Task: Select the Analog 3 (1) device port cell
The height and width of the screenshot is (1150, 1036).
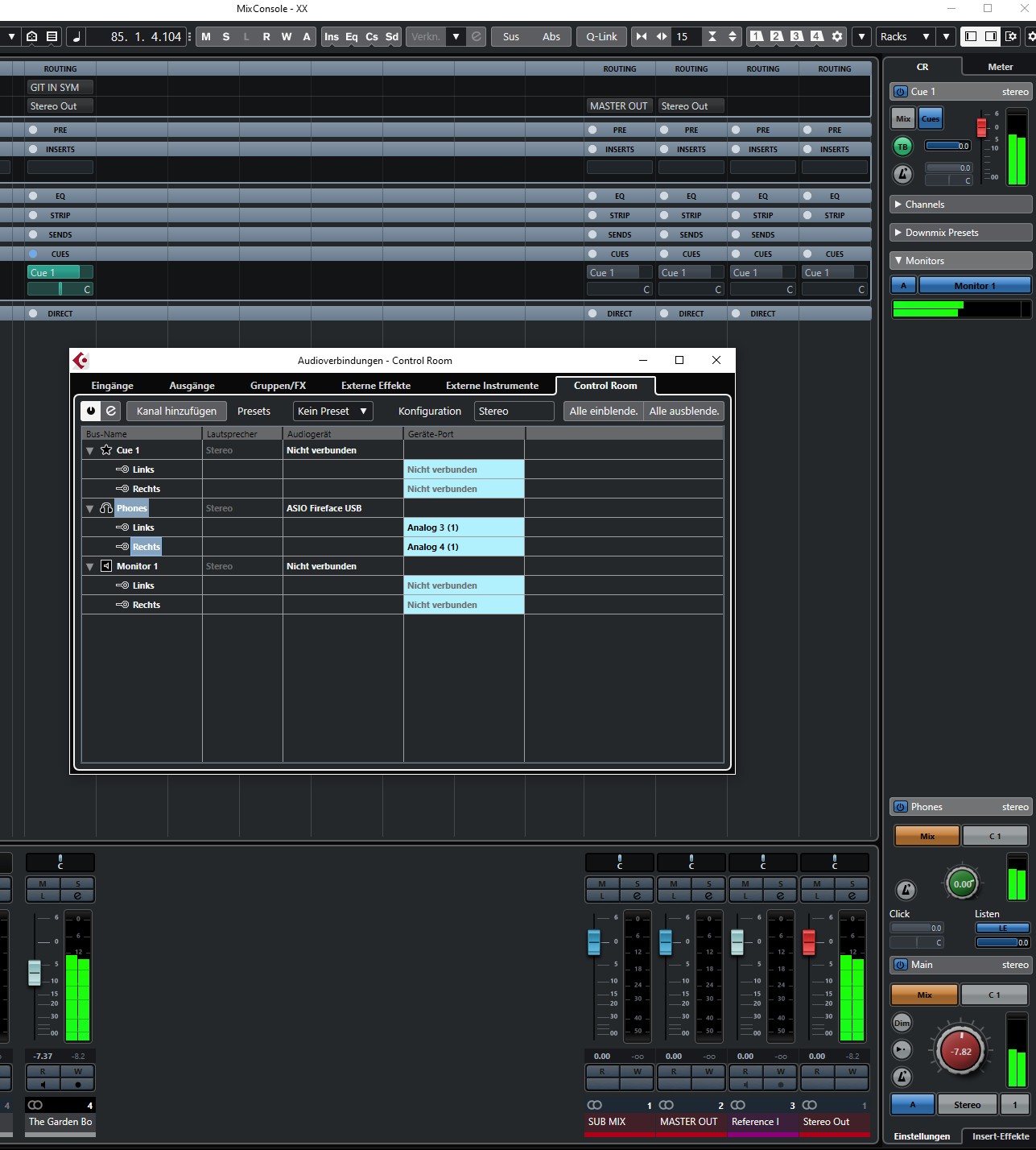Action: point(464,527)
